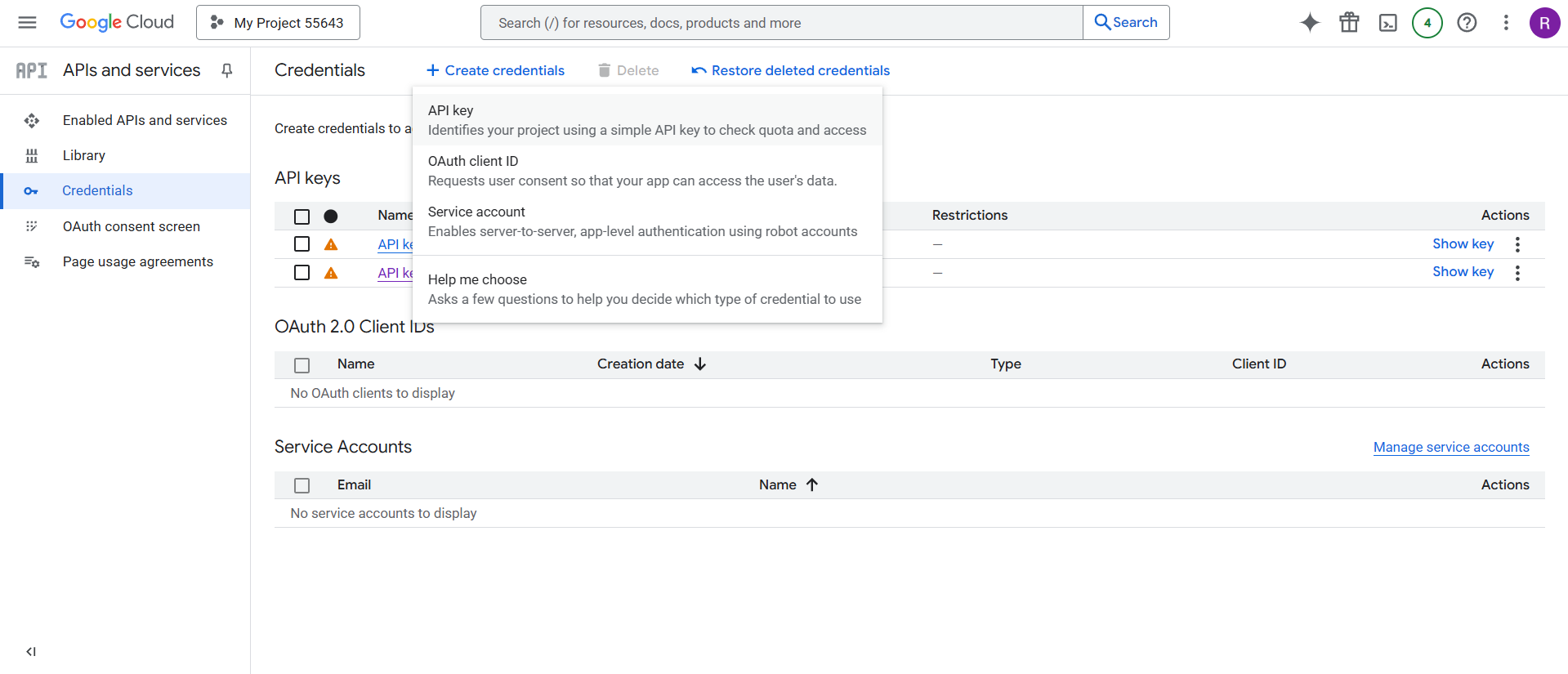Open actions kebab for second API key
The height and width of the screenshot is (674, 1568).
1517,273
